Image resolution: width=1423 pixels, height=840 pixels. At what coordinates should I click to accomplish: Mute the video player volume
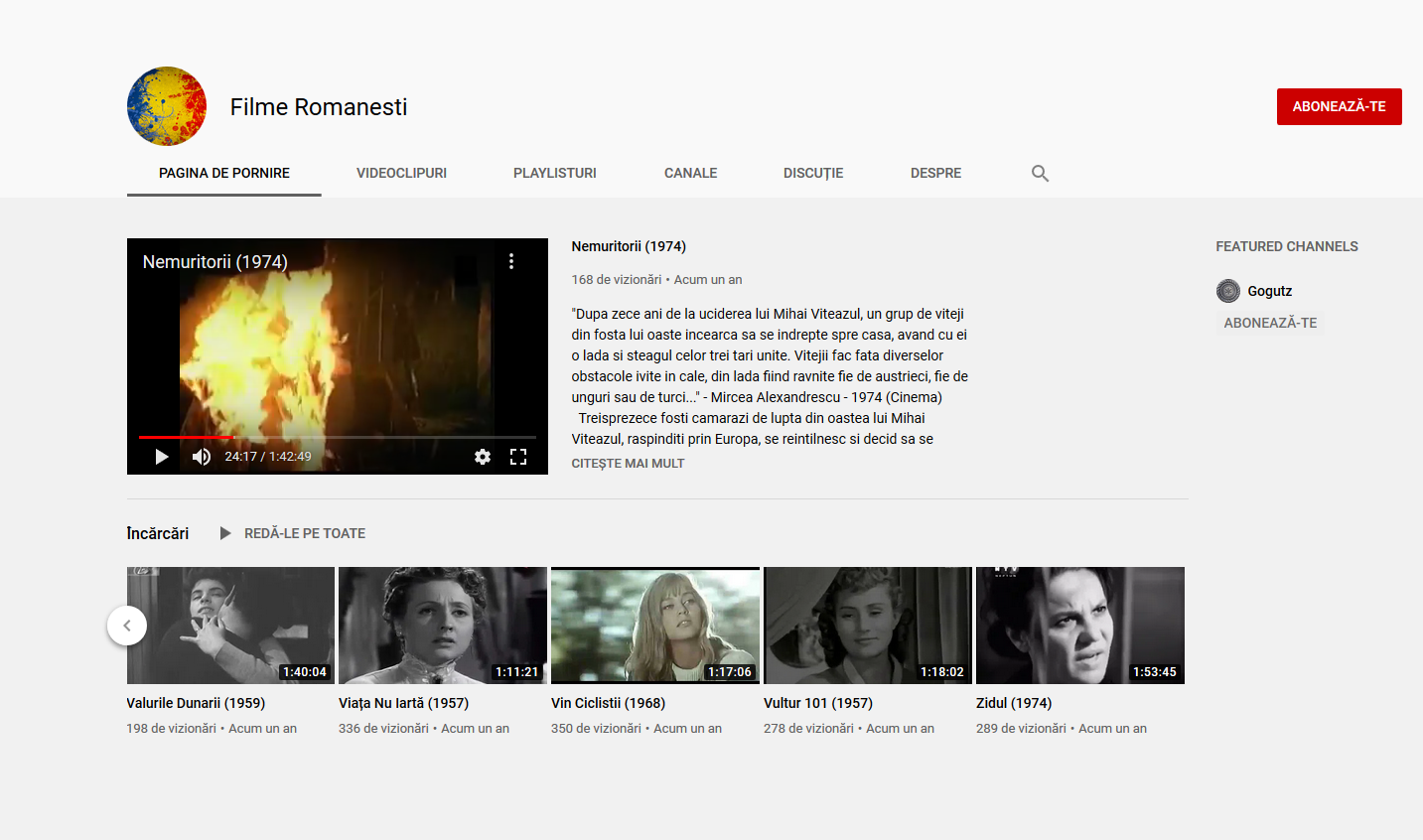(x=202, y=457)
